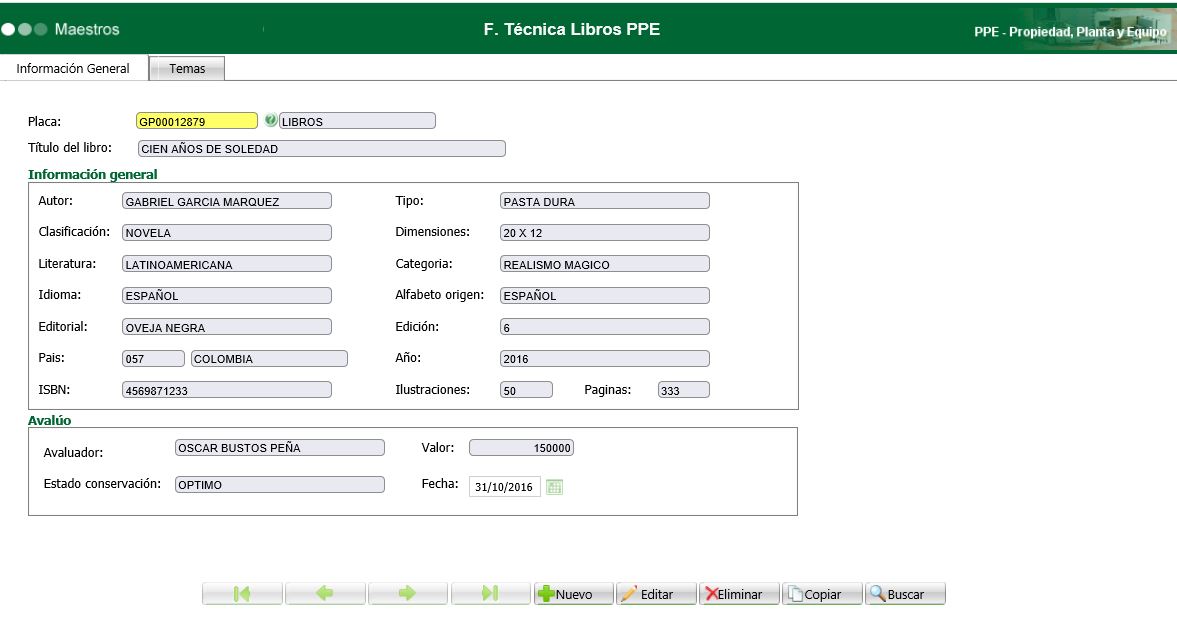Click the yellow Placa field GP00012879
Screen dimensions: 1177x633
[197, 121]
